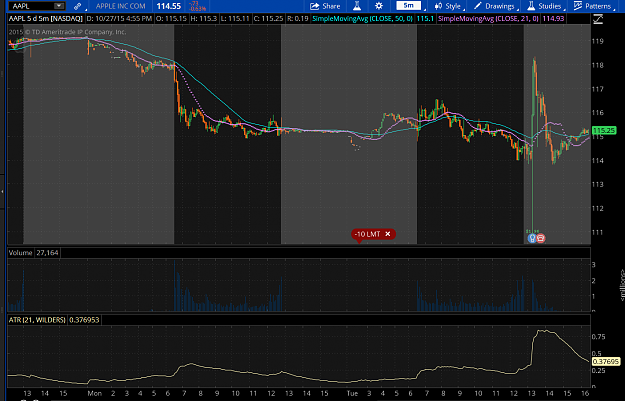Open the Drawings menu
The image size is (625, 401).
495,6
